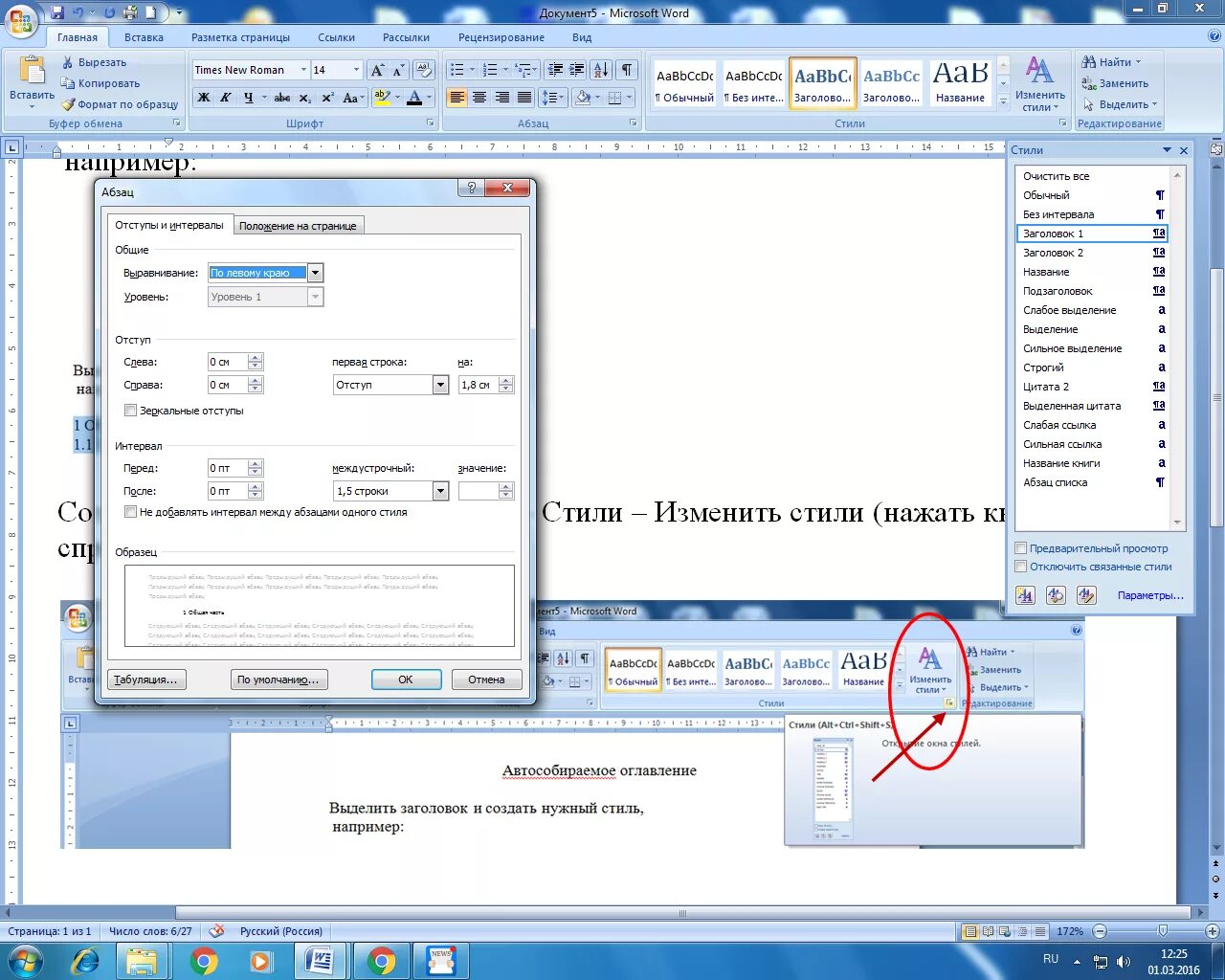The image size is (1225, 980).
Task: Switch to Положение на странице tab
Action: point(298,226)
